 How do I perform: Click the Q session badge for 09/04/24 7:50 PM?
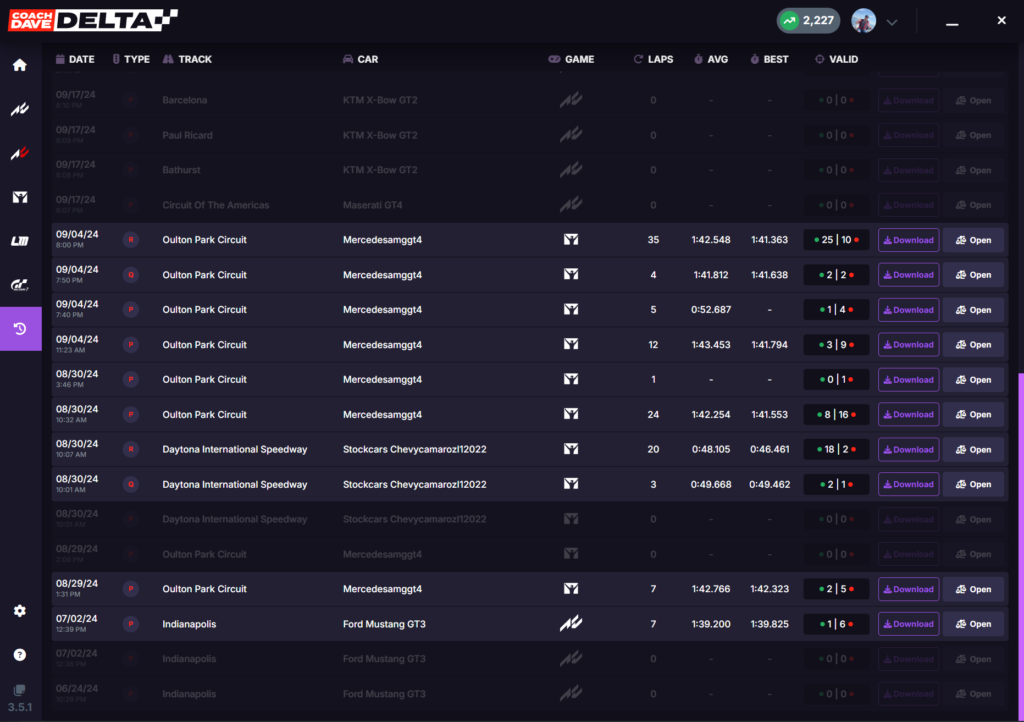(x=131, y=275)
